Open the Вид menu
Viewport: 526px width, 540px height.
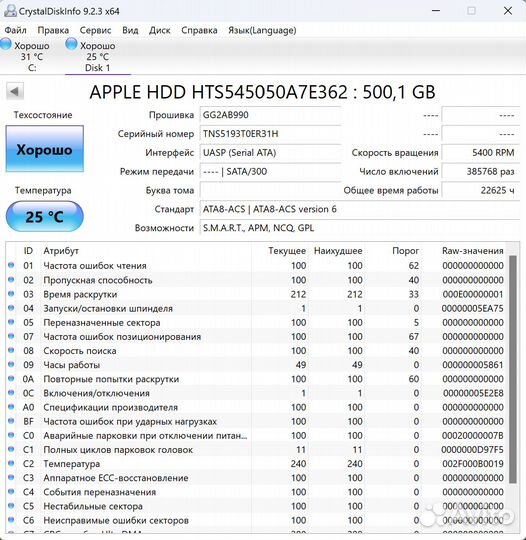pos(130,30)
